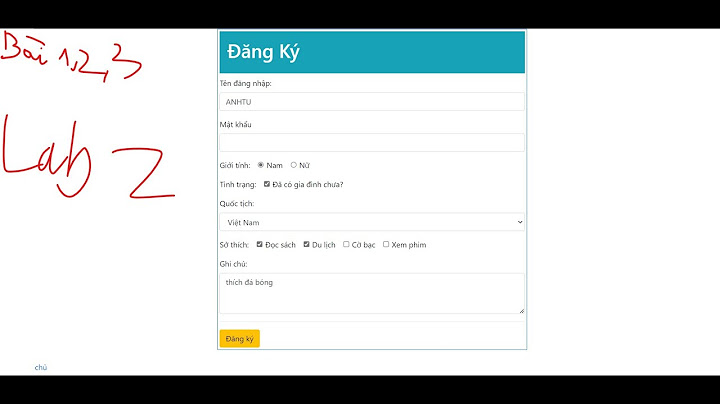Click the Ghi chú label
Image resolution: width=720 pixels, height=404 pixels.
tap(233, 264)
